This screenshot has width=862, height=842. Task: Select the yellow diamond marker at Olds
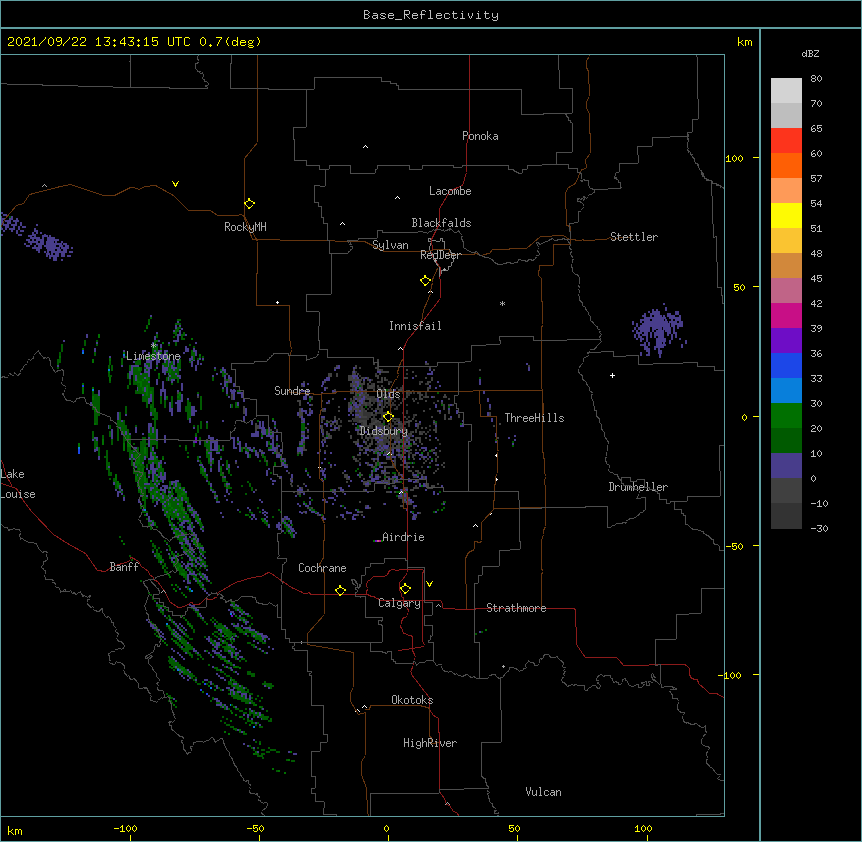pyautogui.click(x=388, y=416)
